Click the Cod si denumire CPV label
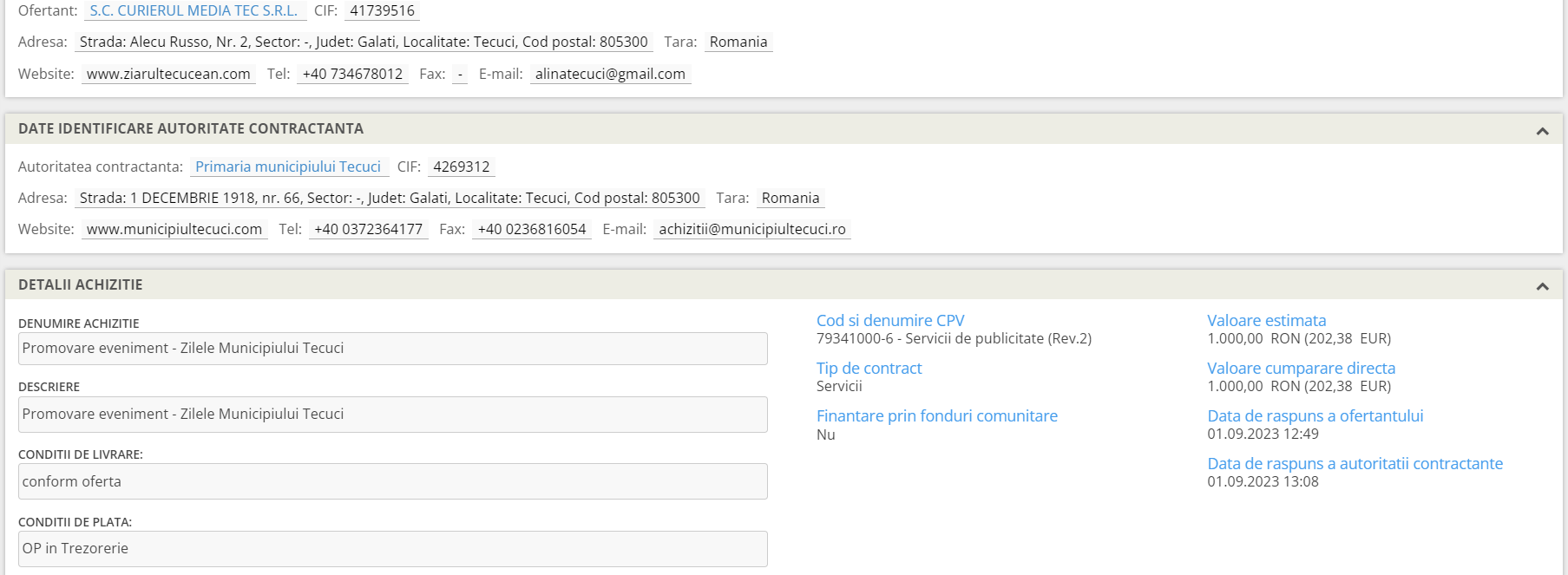Viewport: 1568px width, 575px height. point(889,320)
